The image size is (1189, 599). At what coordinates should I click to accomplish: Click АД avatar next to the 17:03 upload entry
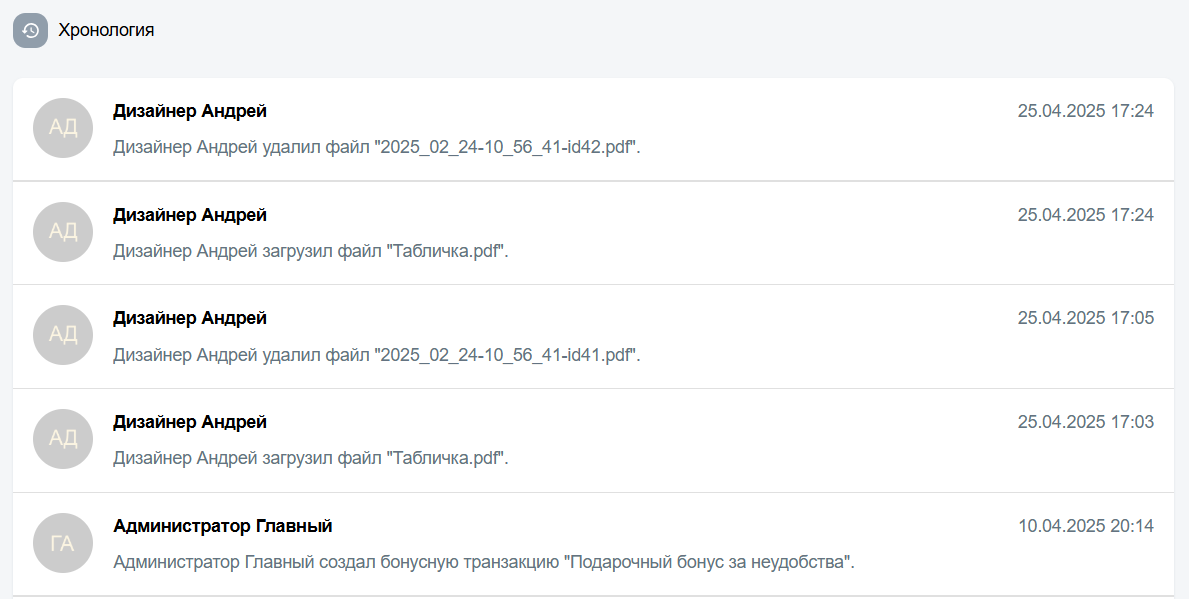click(x=63, y=439)
